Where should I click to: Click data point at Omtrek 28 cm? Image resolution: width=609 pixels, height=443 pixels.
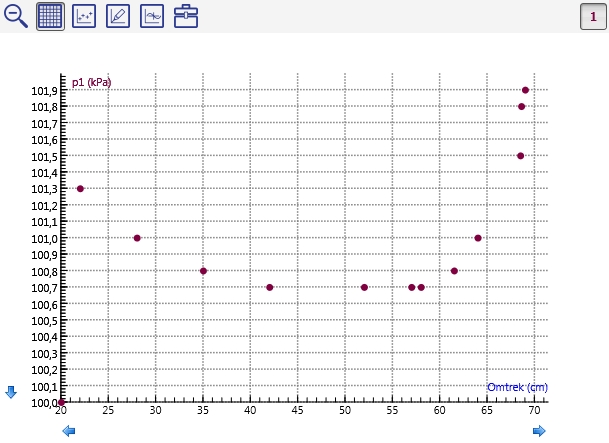[137, 238]
